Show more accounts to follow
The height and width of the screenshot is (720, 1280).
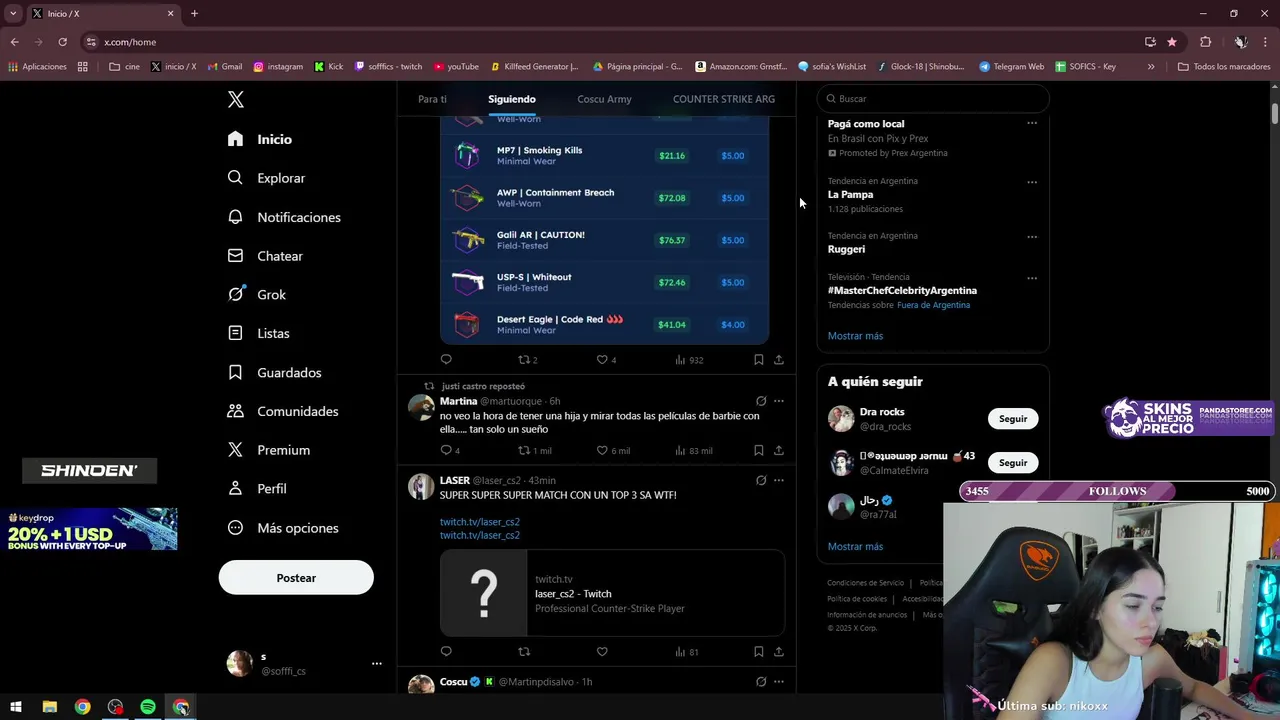(855, 547)
